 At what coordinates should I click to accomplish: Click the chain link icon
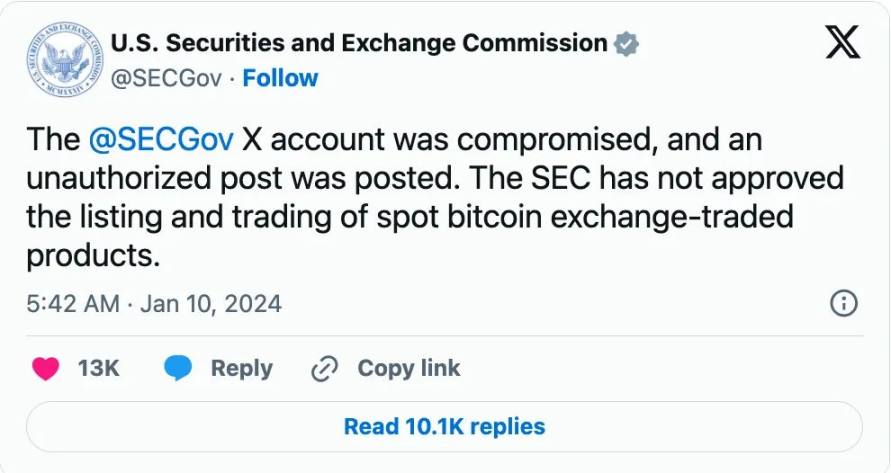[325, 369]
